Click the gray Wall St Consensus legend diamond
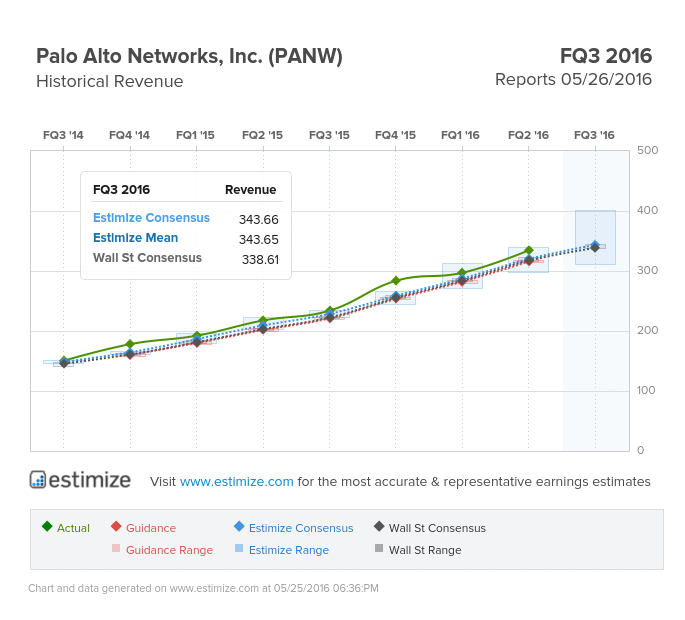 (379, 526)
